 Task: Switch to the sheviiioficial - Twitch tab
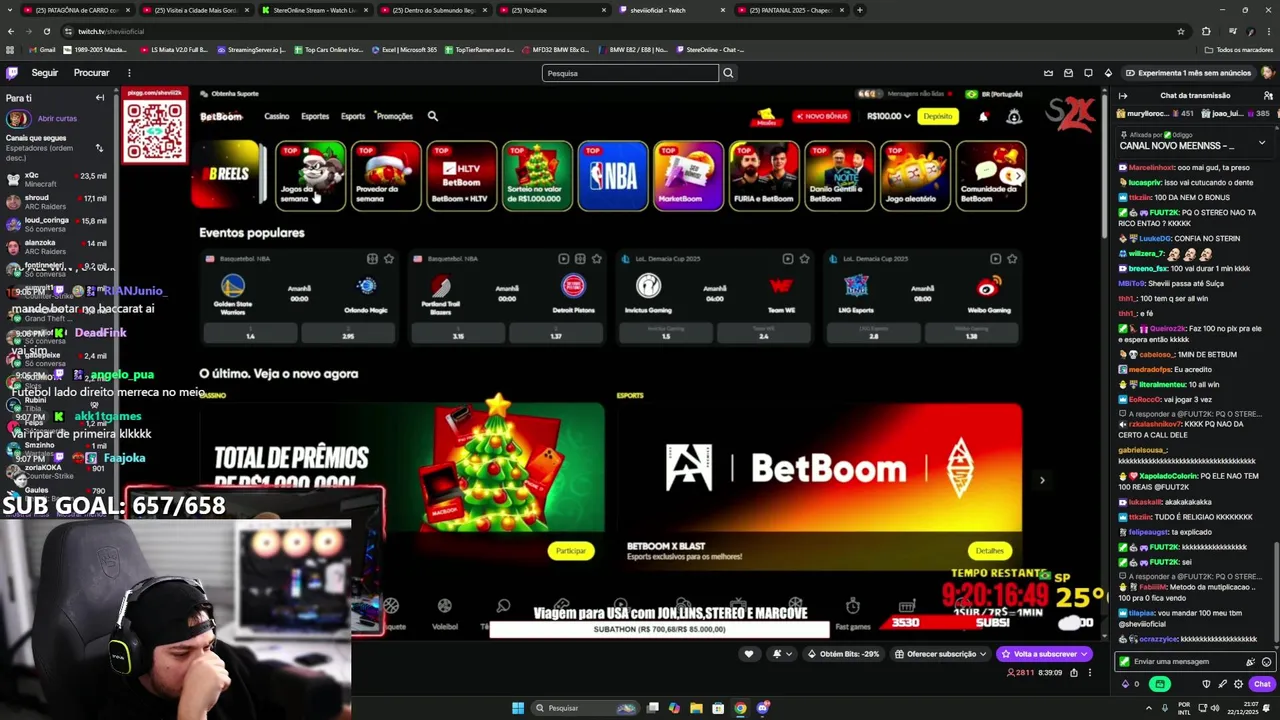(x=670, y=10)
